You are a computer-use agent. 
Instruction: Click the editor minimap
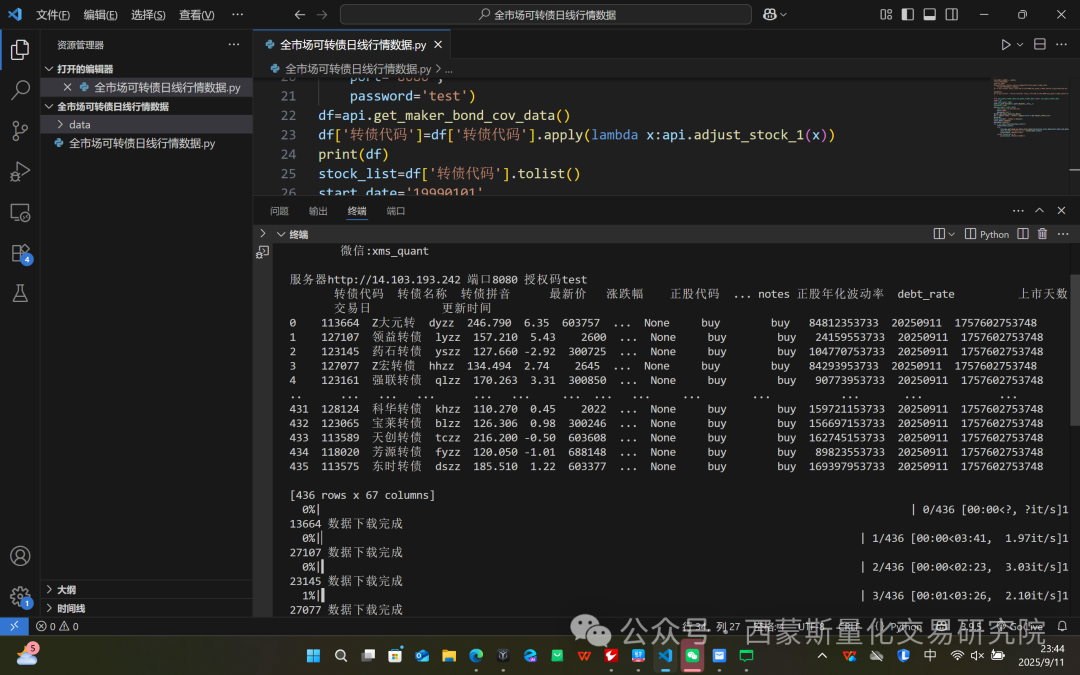coord(1030,109)
